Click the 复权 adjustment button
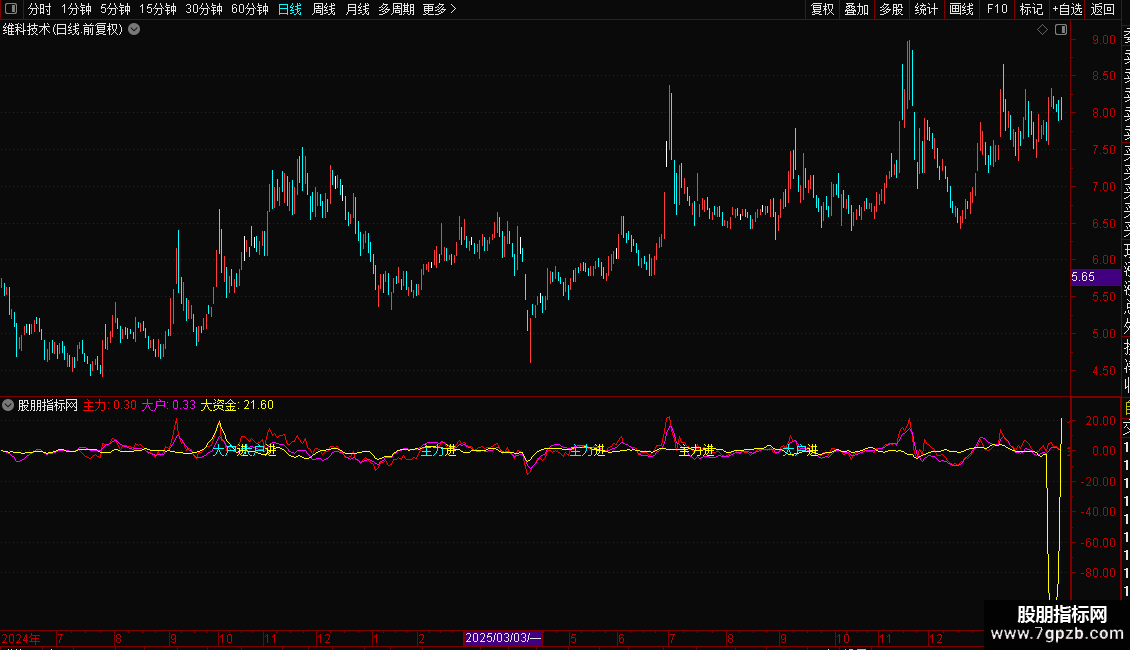This screenshot has height=650, width=1130. click(822, 9)
